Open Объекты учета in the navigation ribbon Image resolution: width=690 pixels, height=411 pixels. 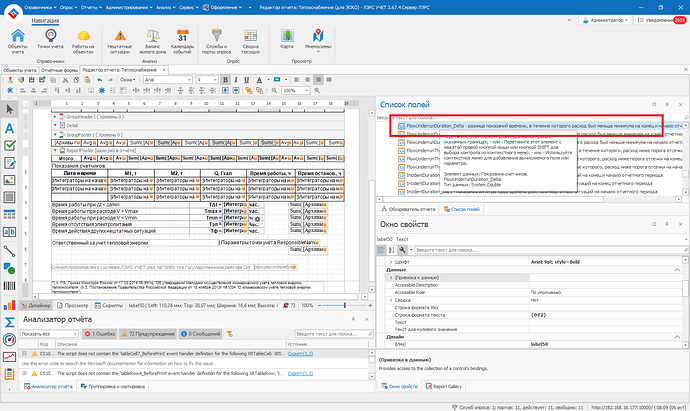coord(18,41)
